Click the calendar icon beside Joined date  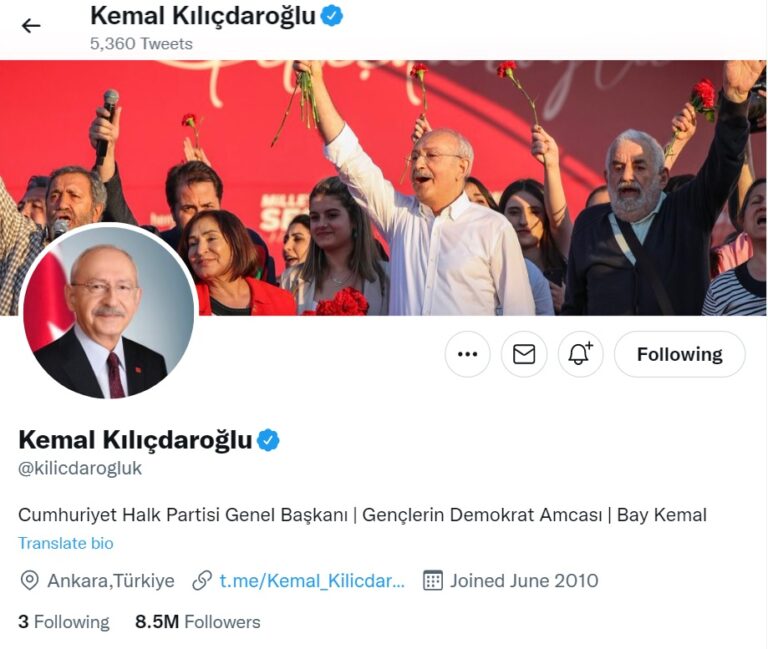coord(432,581)
